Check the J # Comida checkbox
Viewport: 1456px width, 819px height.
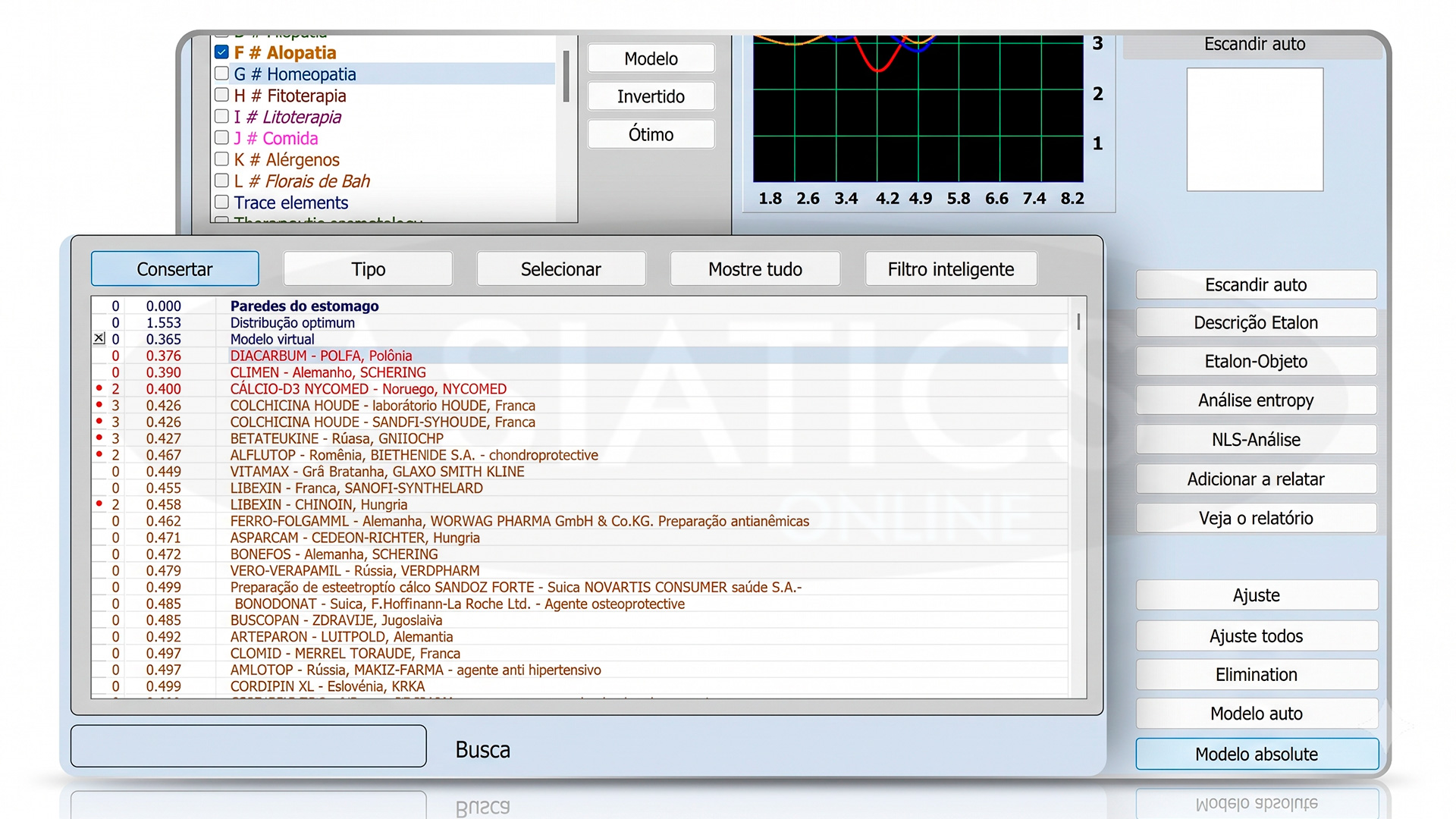click(x=221, y=137)
